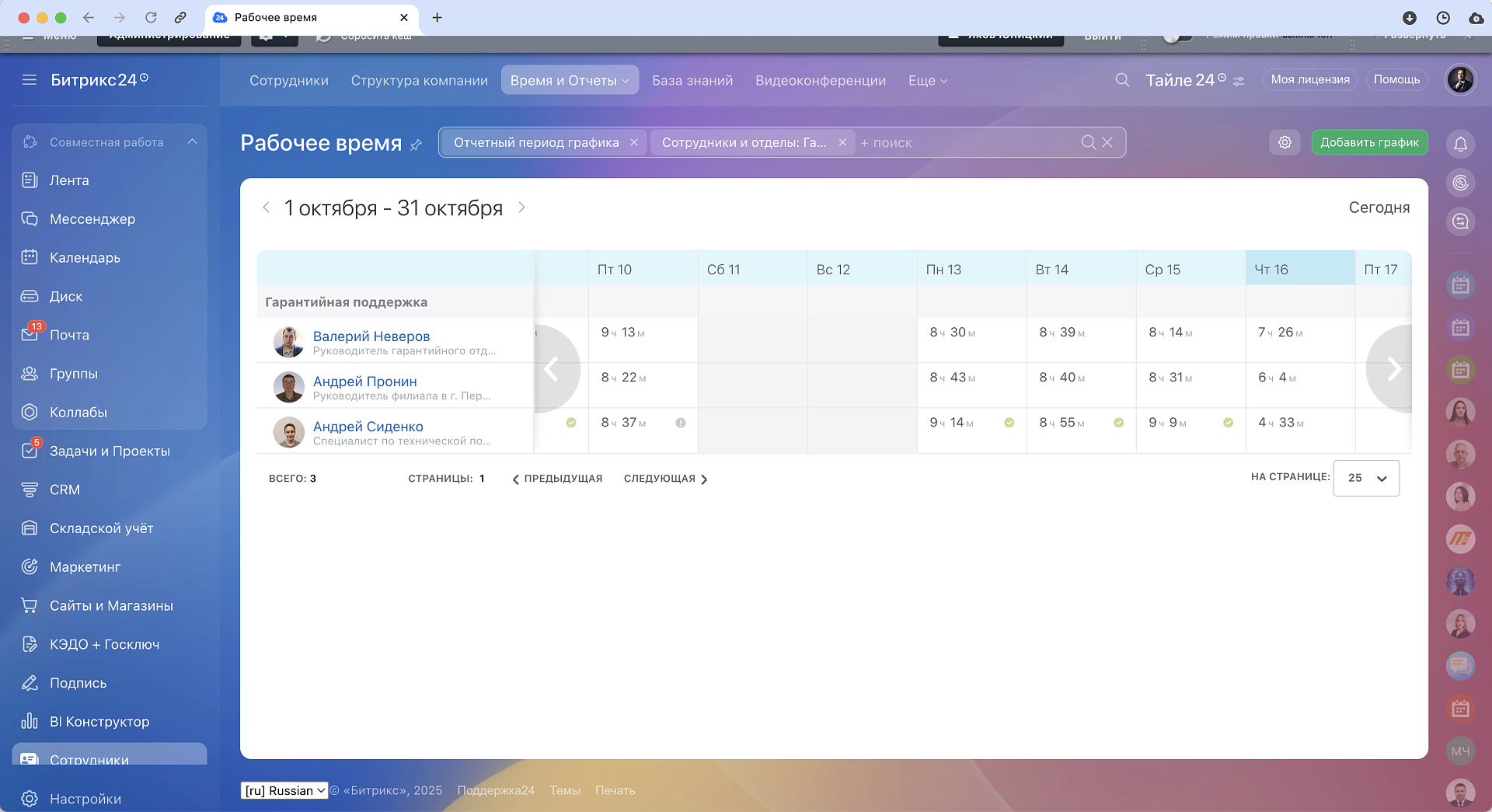Remove the Отчетный период графика filter chip
The height and width of the screenshot is (812, 1492).
634,142
